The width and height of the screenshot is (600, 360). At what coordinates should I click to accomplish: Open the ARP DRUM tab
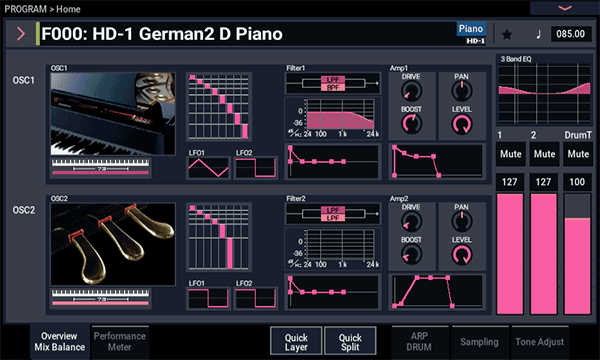click(x=419, y=342)
